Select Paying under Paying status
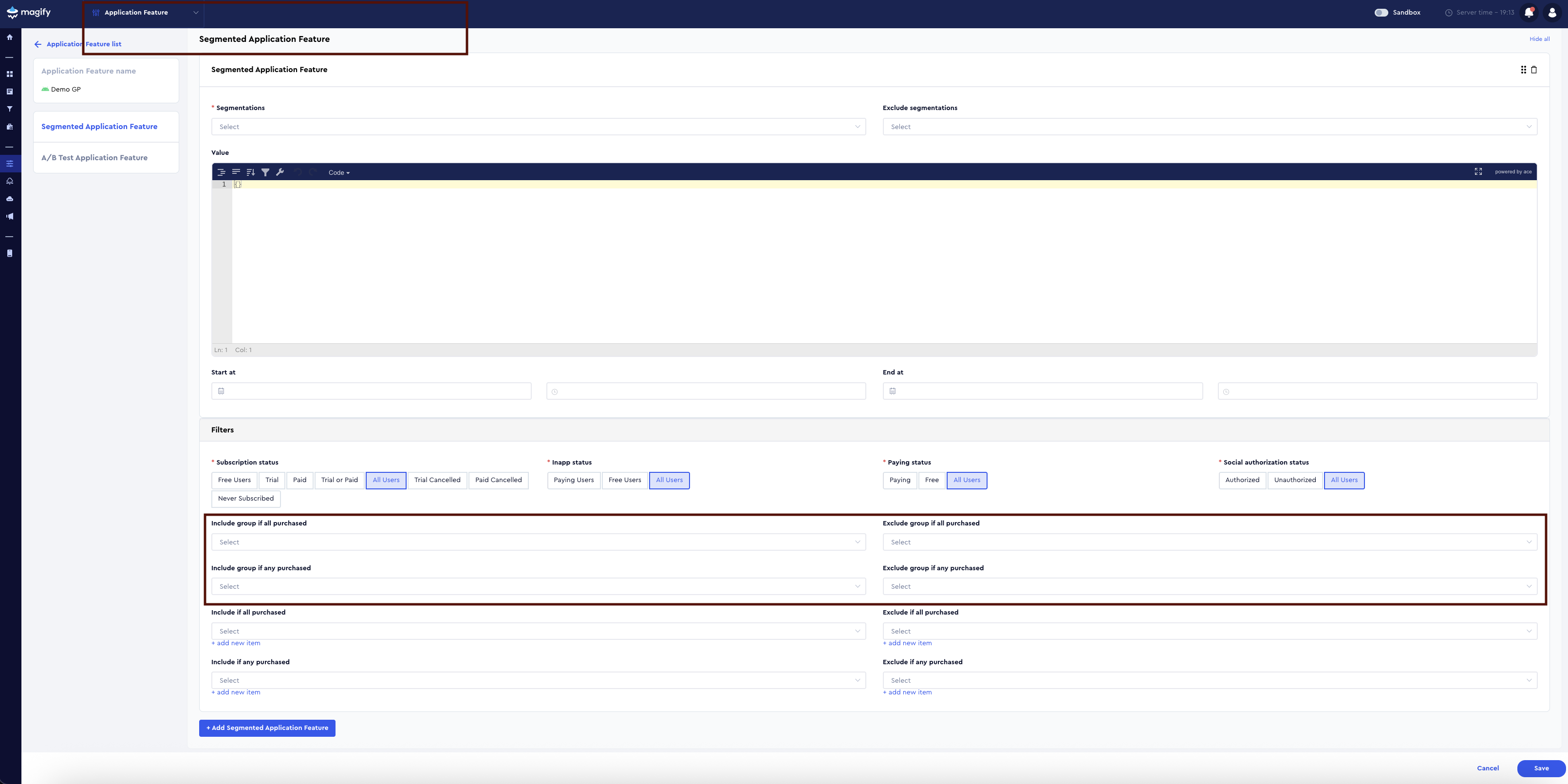The height and width of the screenshot is (784, 1568). (900, 480)
